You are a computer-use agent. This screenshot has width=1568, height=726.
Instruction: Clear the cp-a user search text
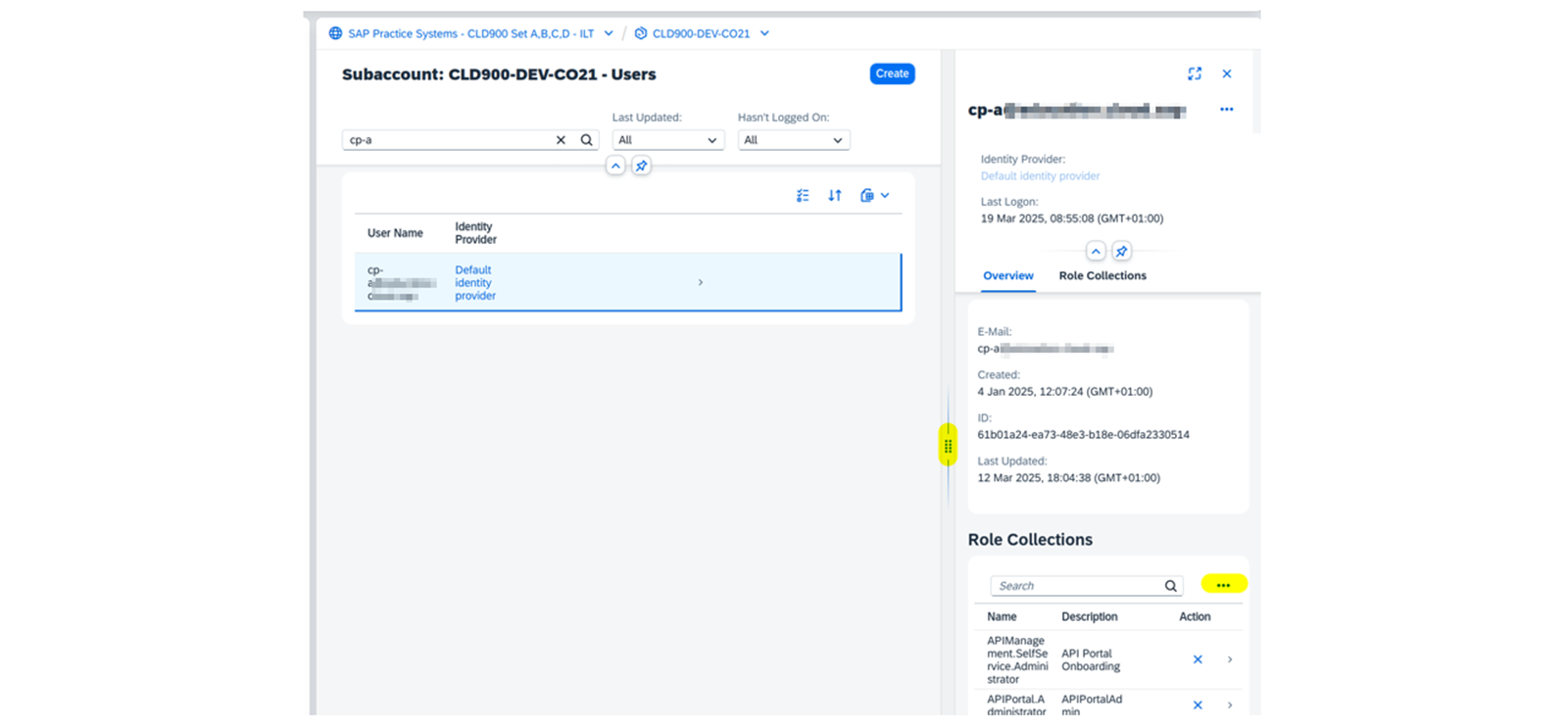tap(561, 140)
